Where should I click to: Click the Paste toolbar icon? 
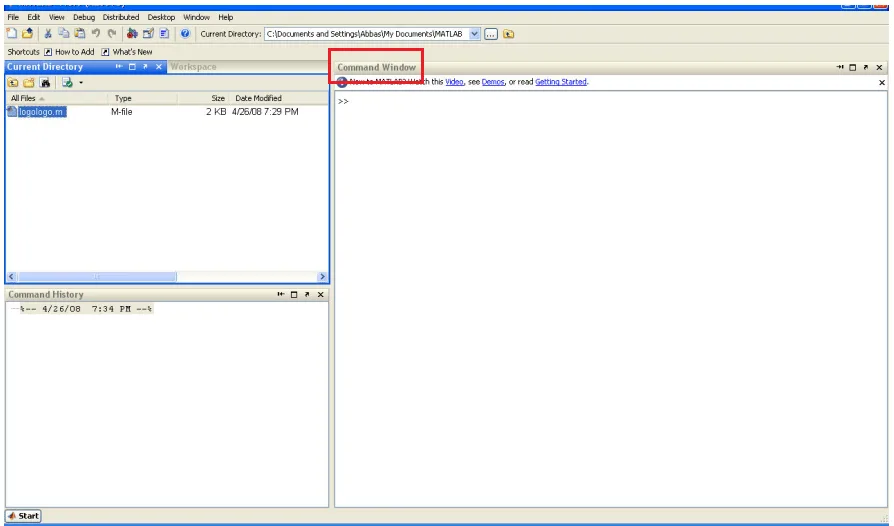(x=80, y=34)
